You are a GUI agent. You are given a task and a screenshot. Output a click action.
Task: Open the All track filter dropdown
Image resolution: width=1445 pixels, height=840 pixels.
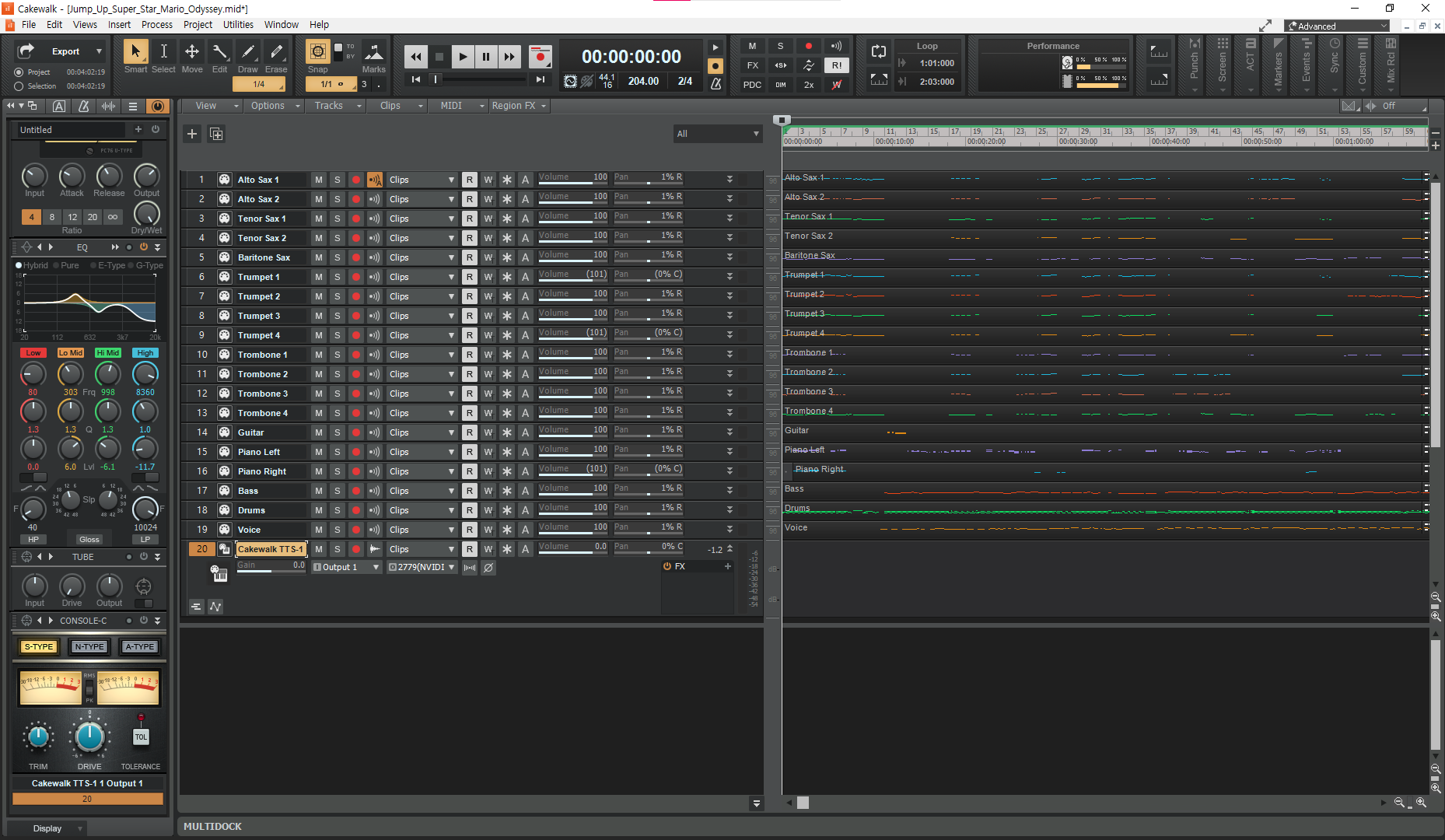coord(717,134)
